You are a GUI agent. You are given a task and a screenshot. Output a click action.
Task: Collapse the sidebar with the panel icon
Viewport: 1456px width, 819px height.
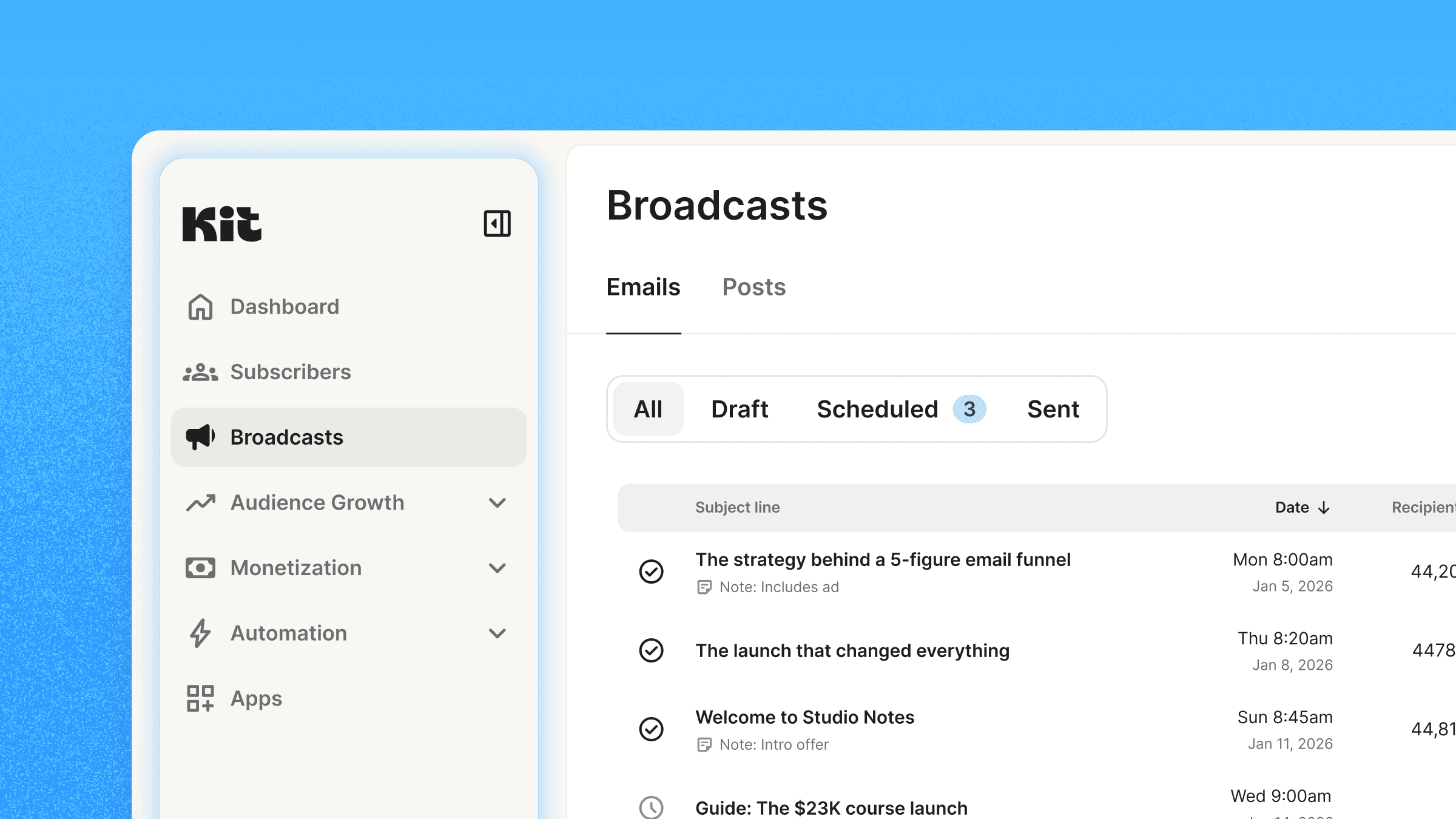pyautogui.click(x=497, y=223)
